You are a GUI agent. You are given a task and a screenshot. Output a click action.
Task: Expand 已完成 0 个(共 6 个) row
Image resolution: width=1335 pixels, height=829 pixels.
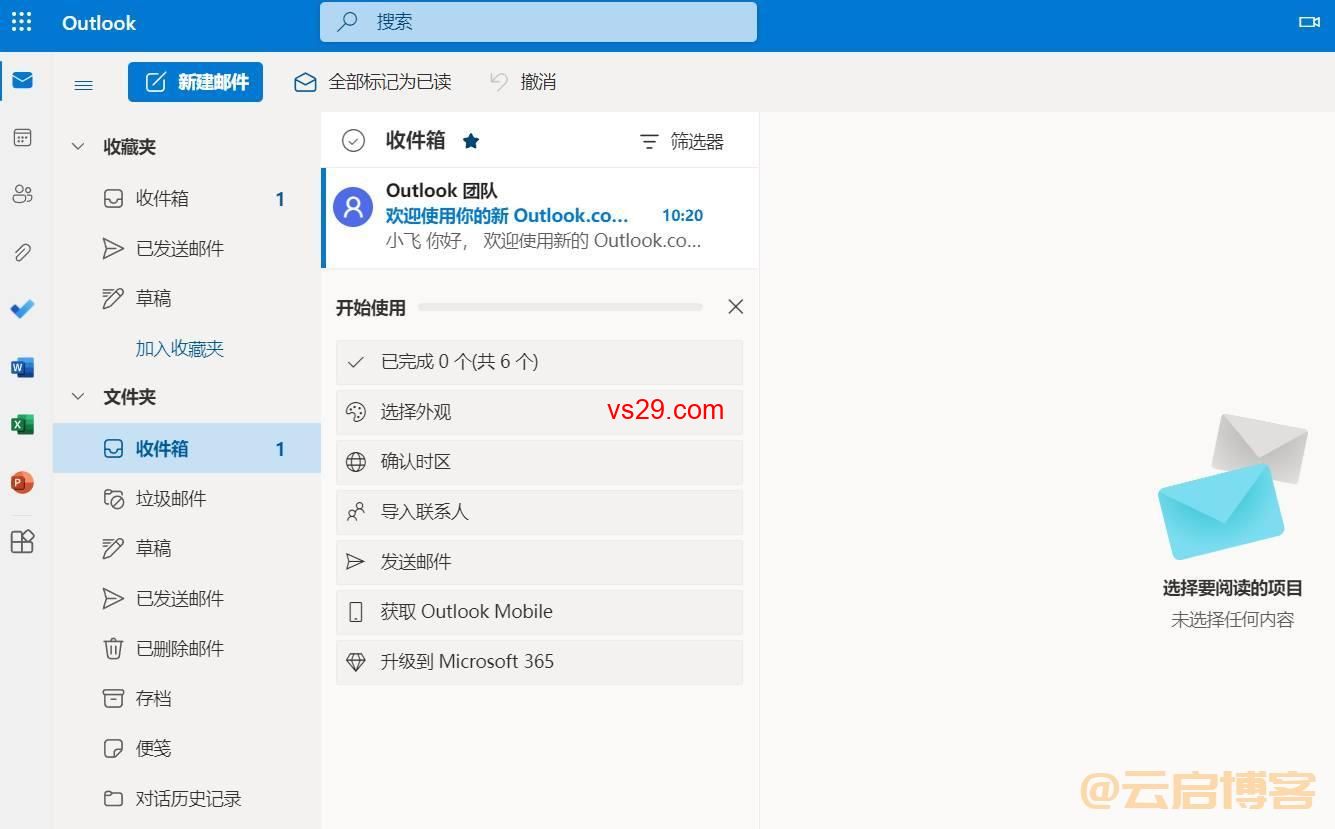(539, 362)
